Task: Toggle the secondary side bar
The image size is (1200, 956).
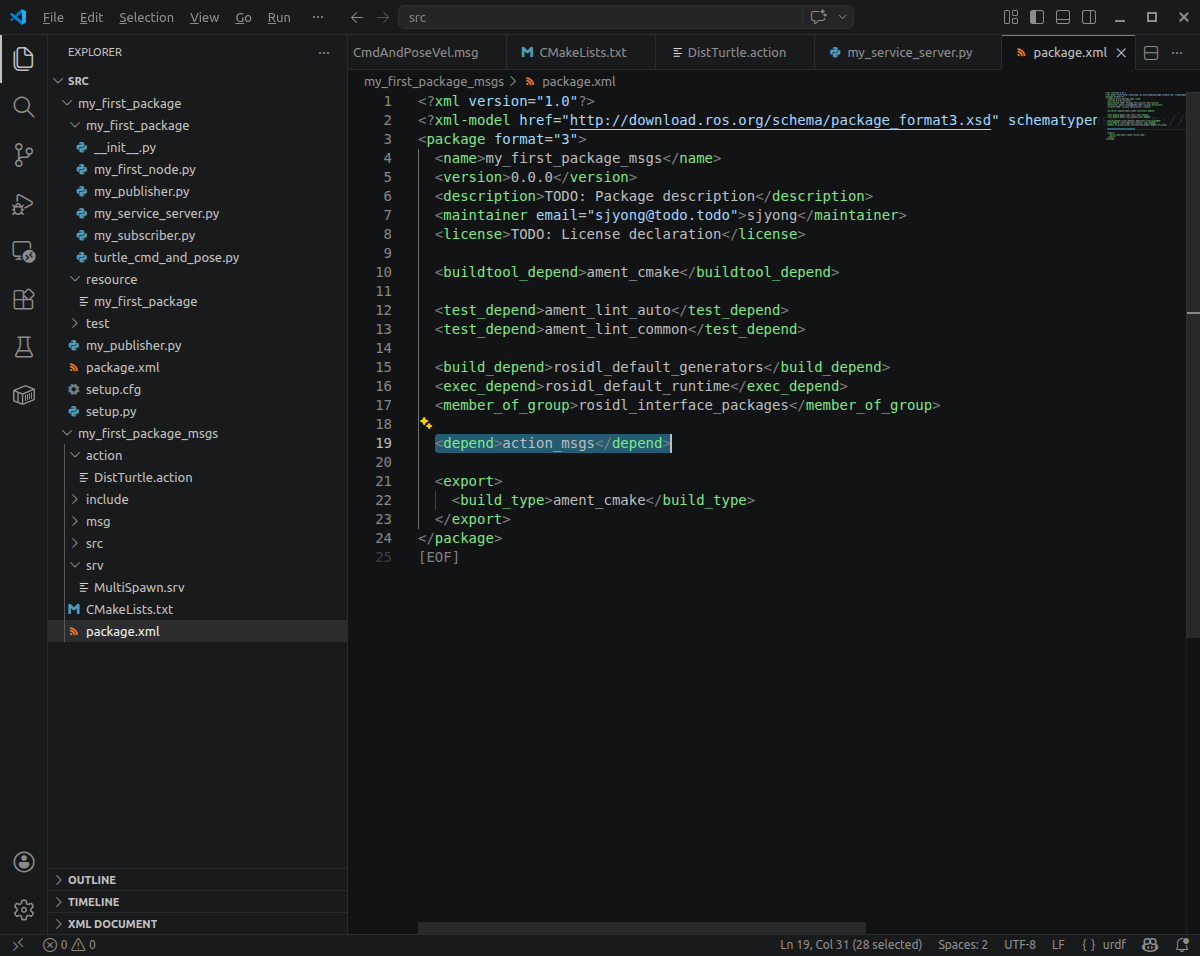Action: coord(1089,17)
